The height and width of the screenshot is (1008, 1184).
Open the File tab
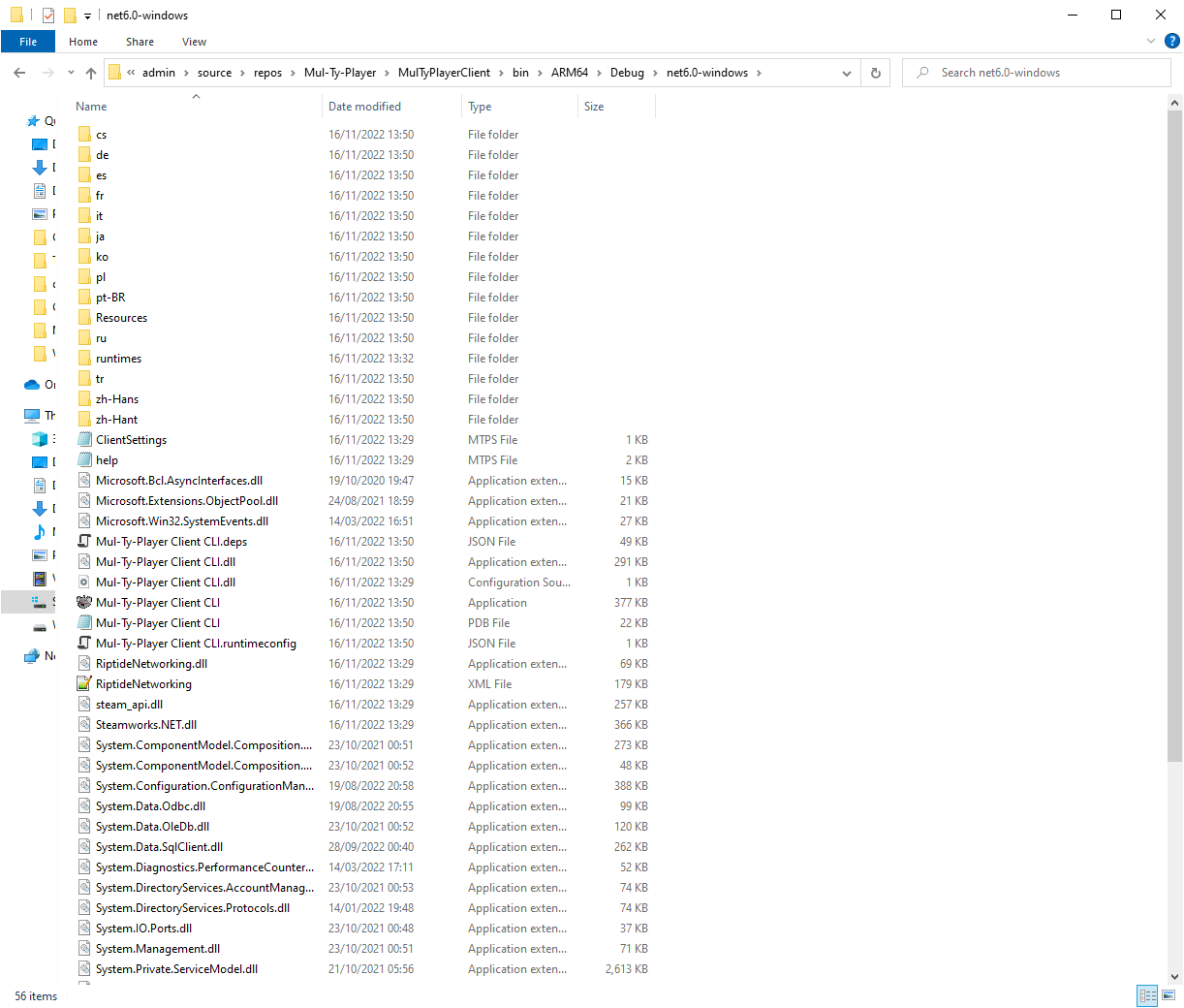click(28, 42)
